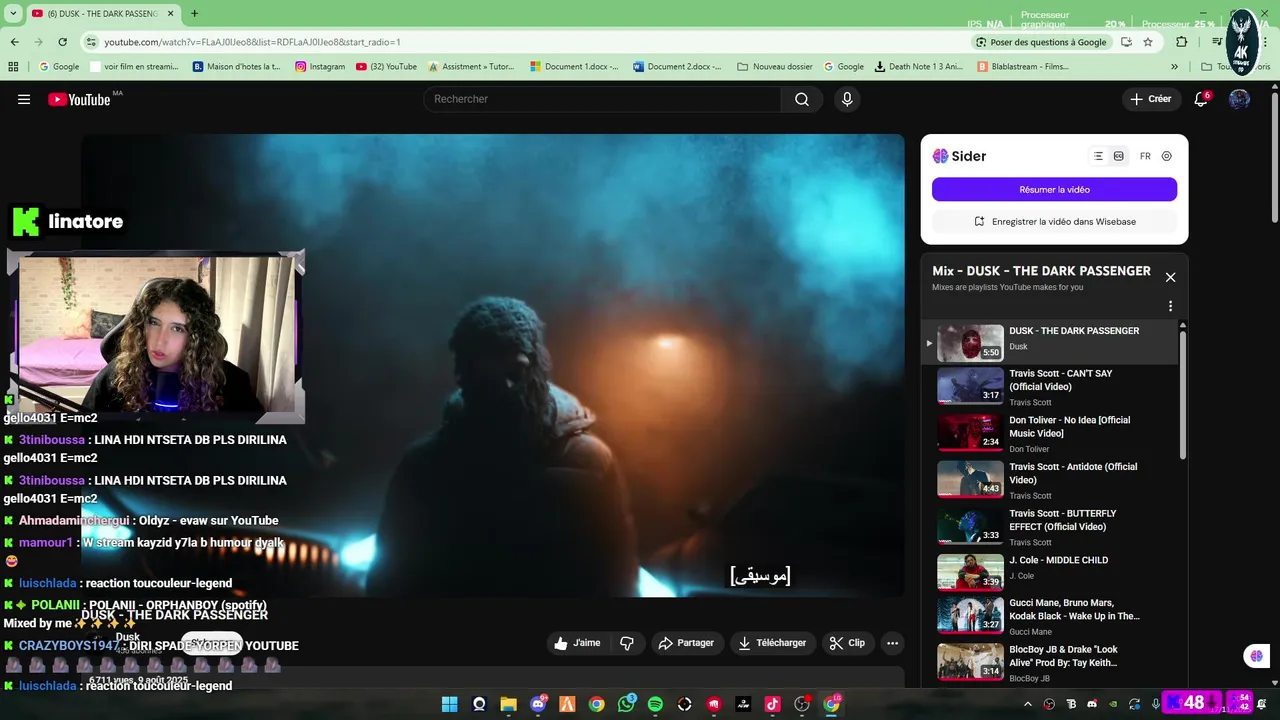Open the Sider language FR selector
This screenshot has width=1280, height=720.
tap(1145, 156)
